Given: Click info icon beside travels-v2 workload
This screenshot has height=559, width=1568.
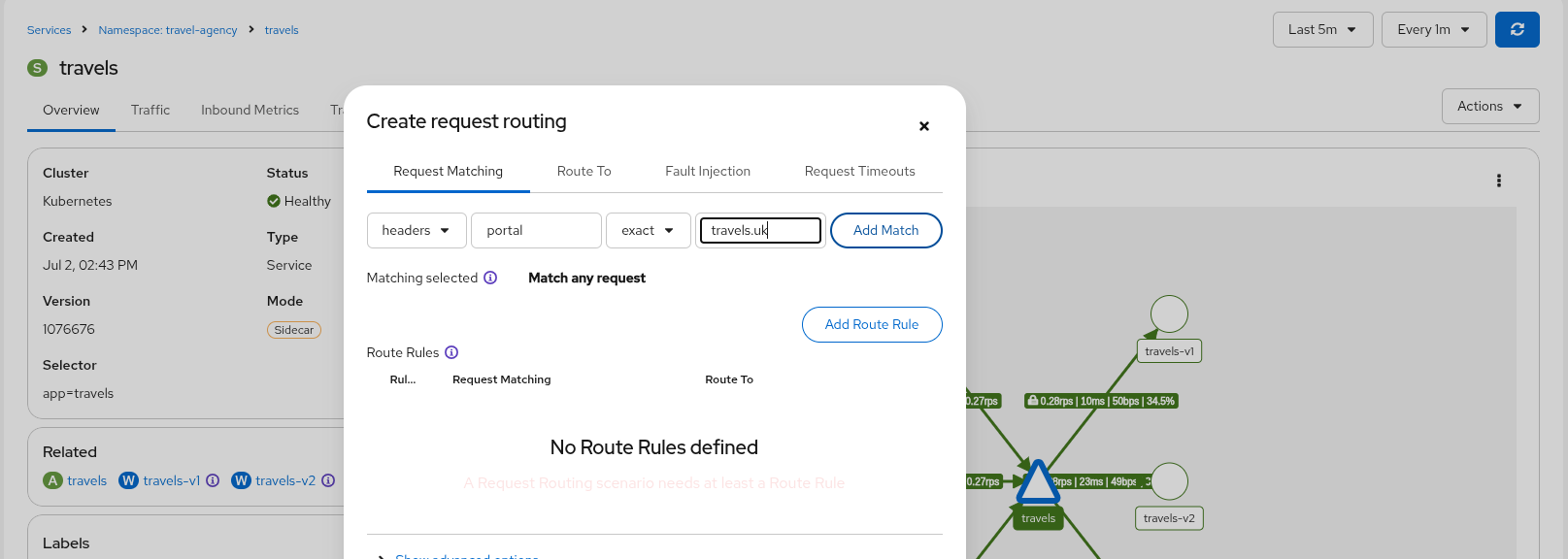Looking at the screenshot, I should pyautogui.click(x=328, y=480).
